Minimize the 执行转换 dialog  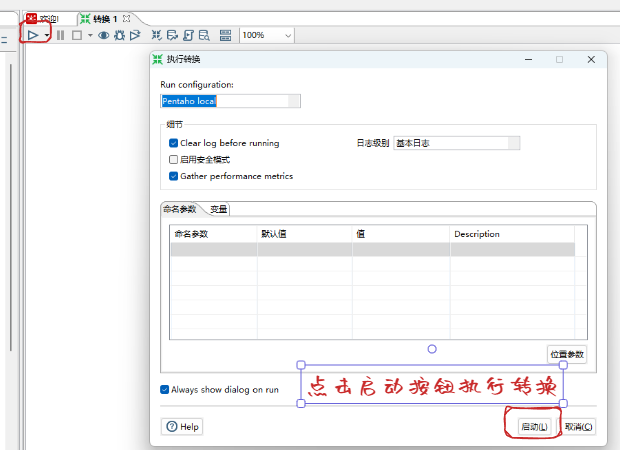coord(528,60)
